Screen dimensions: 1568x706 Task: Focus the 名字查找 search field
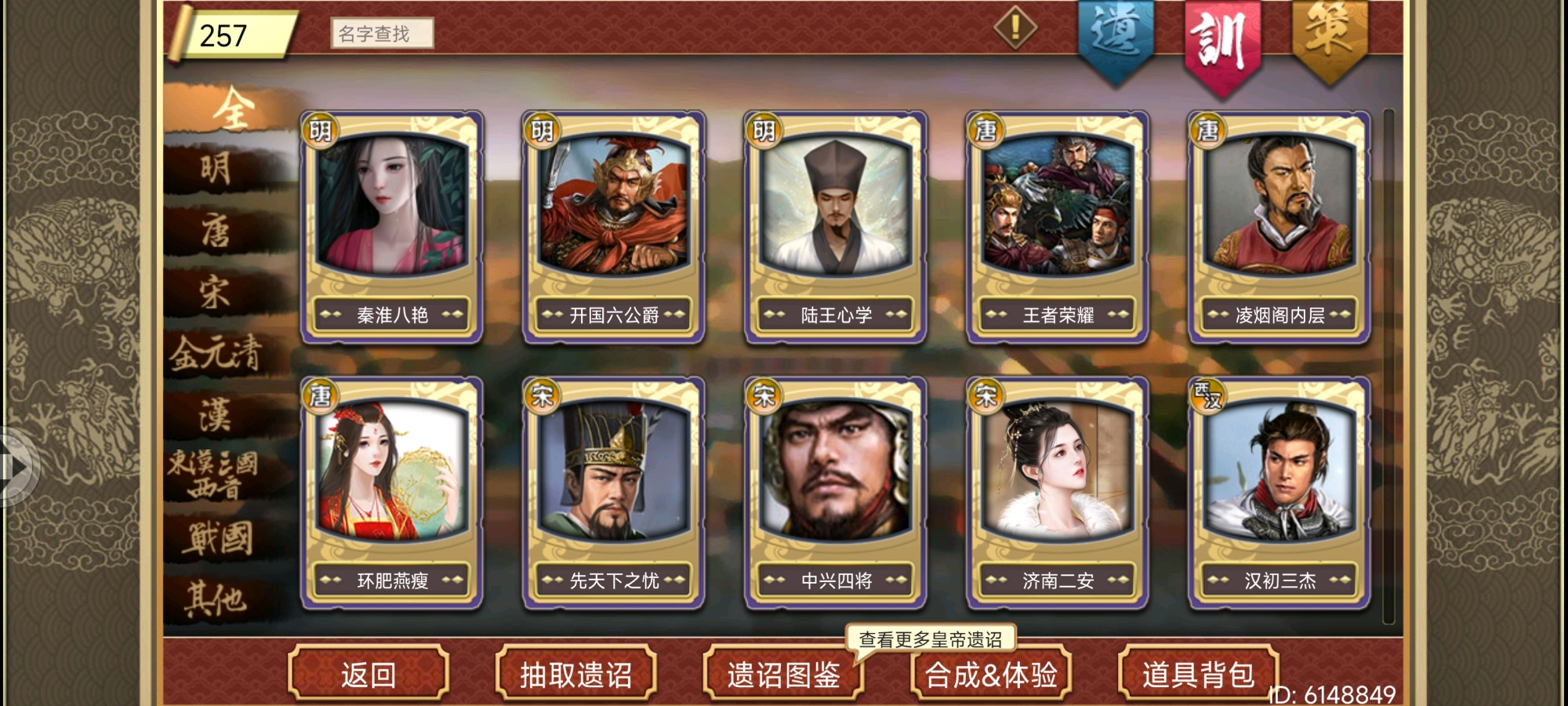click(x=382, y=34)
